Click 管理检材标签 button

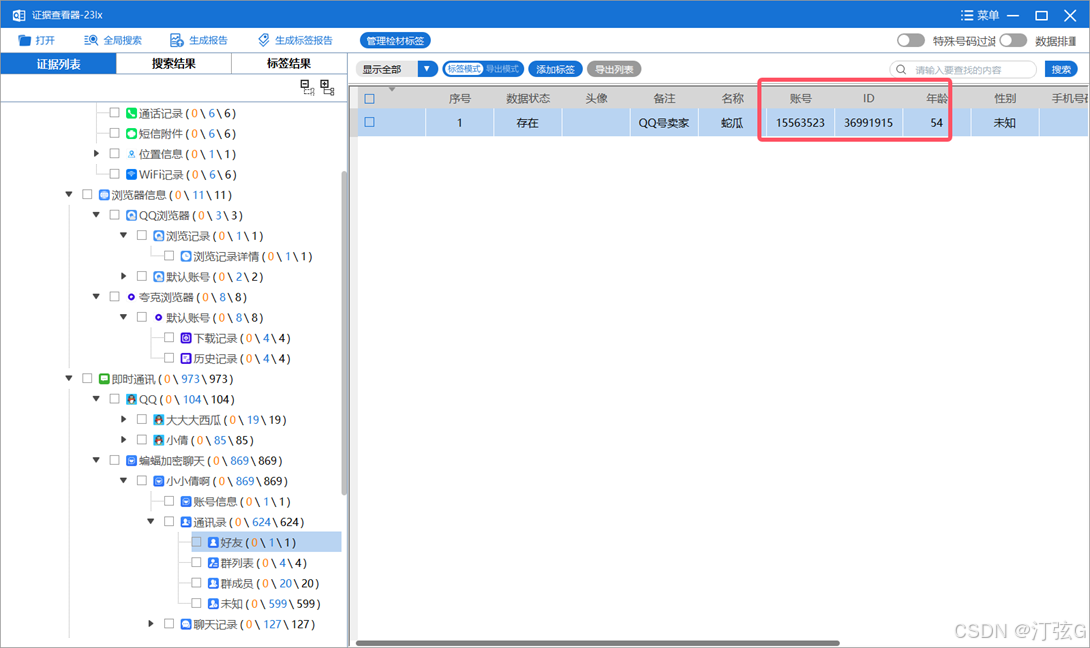tap(395, 40)
